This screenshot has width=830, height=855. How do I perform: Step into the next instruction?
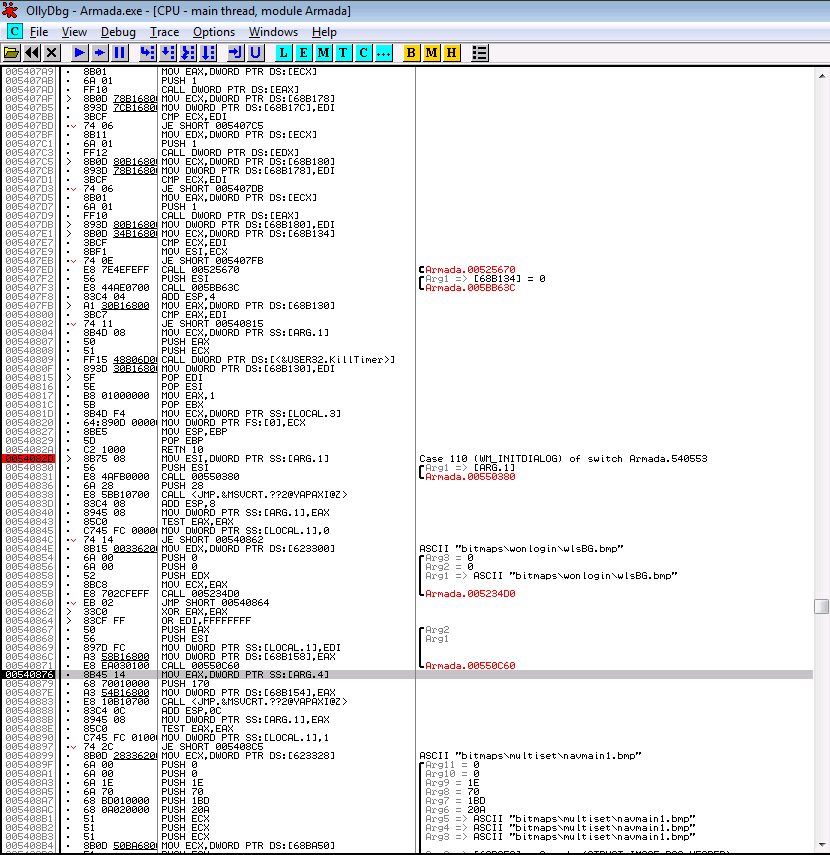tap(147, 53)
